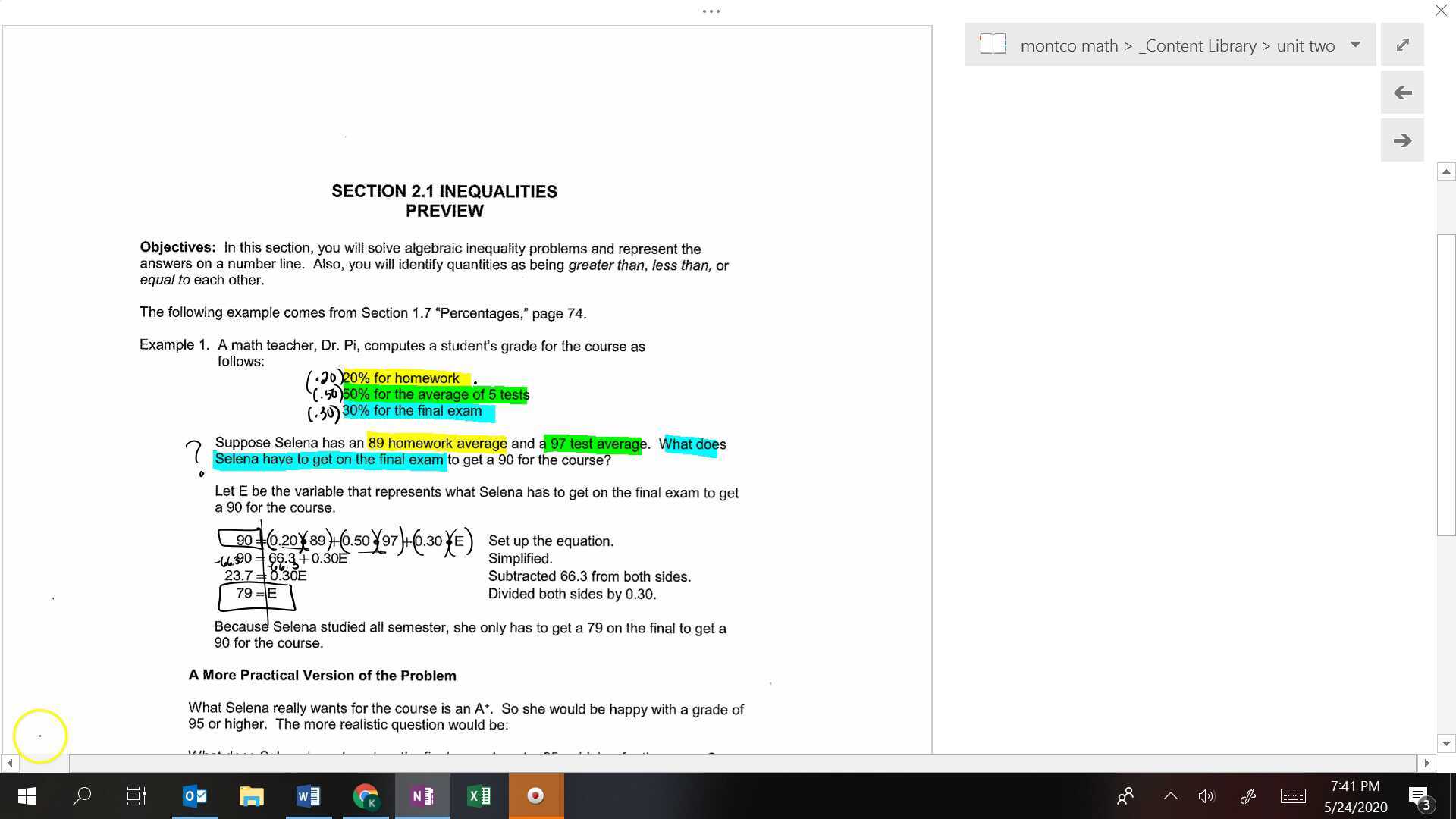This screenshot has width=1456, height=819.
Task: Open the ellipsis menu above the page
Action: 711,11
